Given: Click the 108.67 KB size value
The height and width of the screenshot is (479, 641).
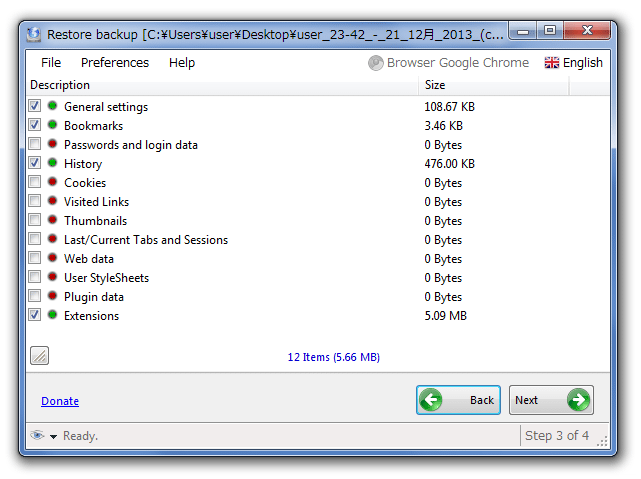Looking at the screenshot, I should click(x=449, y=107).
